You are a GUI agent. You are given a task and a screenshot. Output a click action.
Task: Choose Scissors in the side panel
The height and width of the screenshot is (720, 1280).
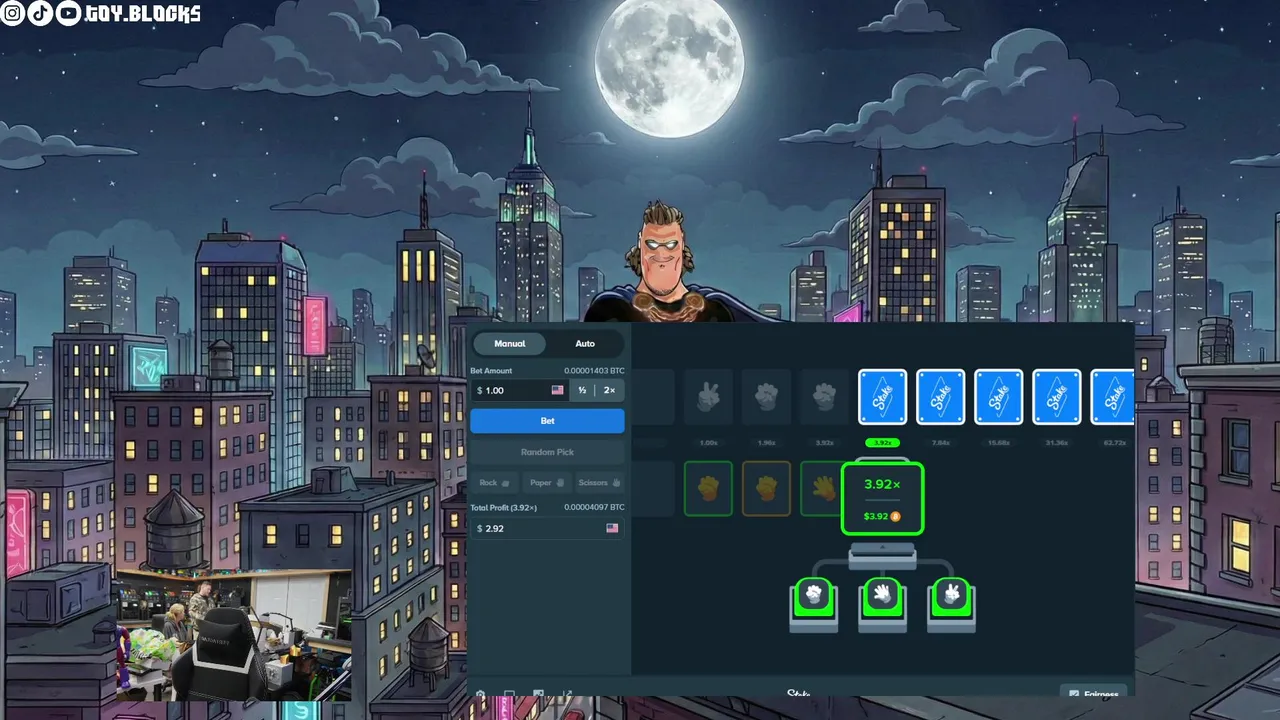coord(600,483)
